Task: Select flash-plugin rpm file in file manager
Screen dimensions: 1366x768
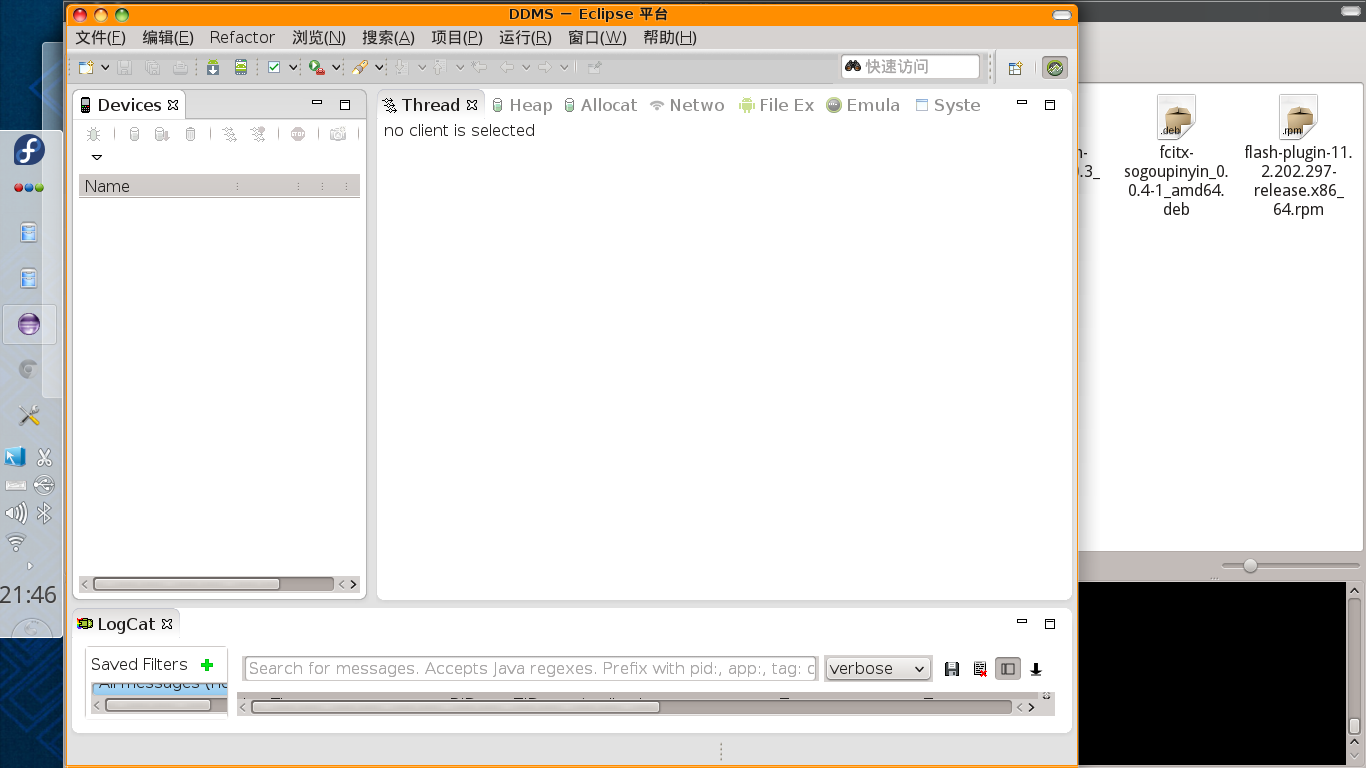Action: pos(1298,157)
